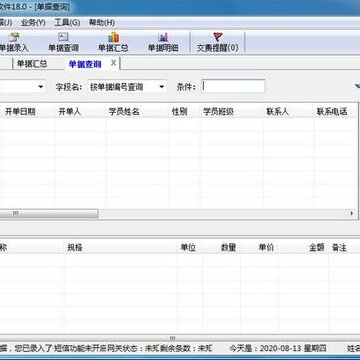Close the 单据查询 tab
Image resolution: width=360 pixels, height=360 pixels.
tap(113, 63)
